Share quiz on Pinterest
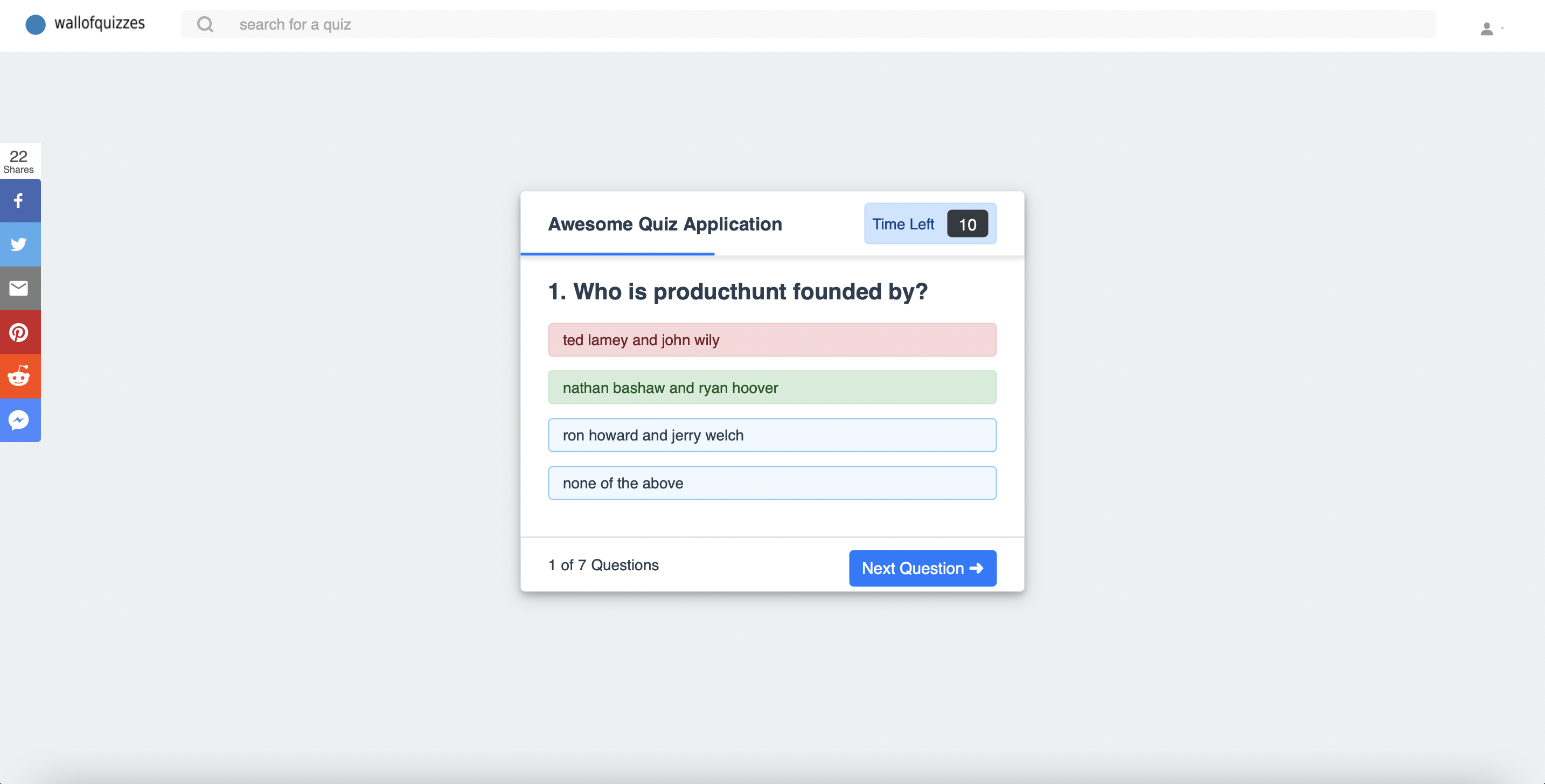This screenshot has width=1545, height=784. (x=19, y=332)
